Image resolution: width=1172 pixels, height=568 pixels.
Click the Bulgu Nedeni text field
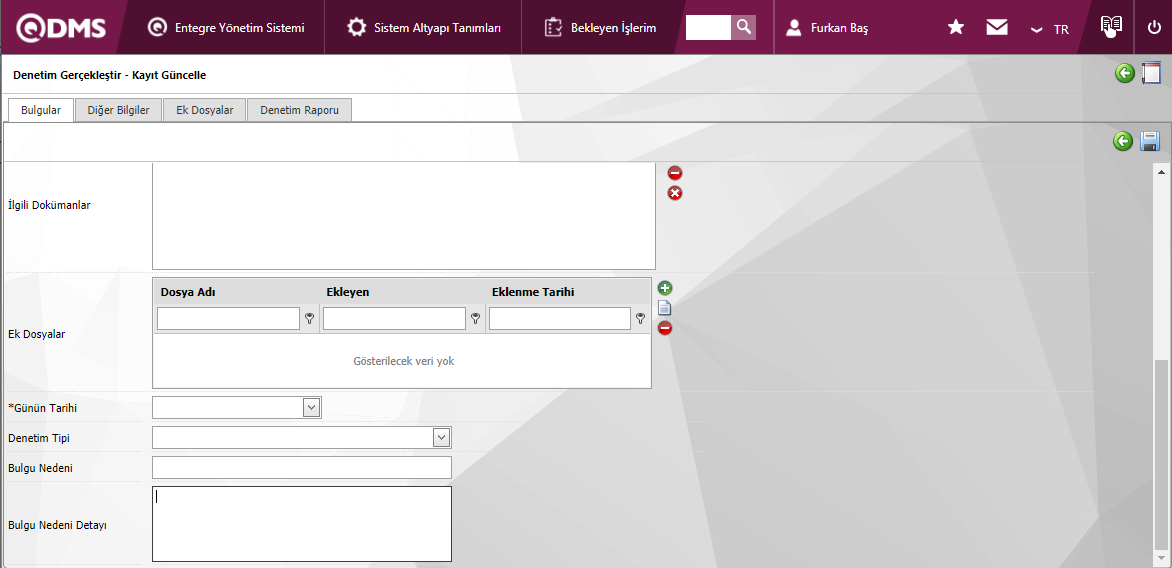(x=302, y=468)
